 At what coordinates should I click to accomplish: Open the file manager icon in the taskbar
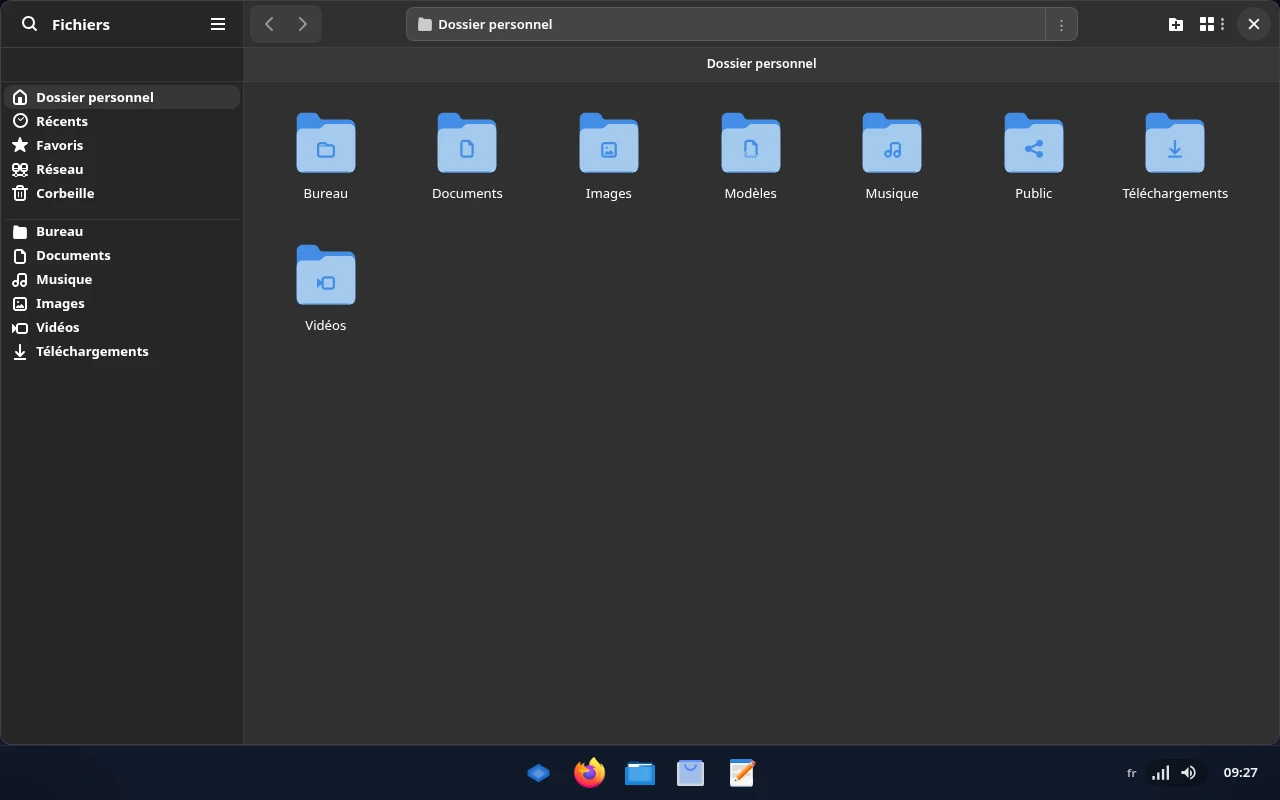640,773
